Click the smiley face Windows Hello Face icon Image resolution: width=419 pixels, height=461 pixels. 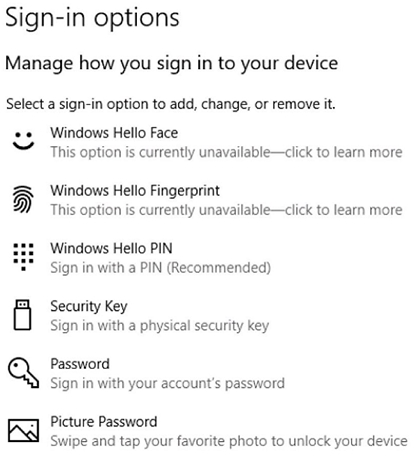click(23, 141)
